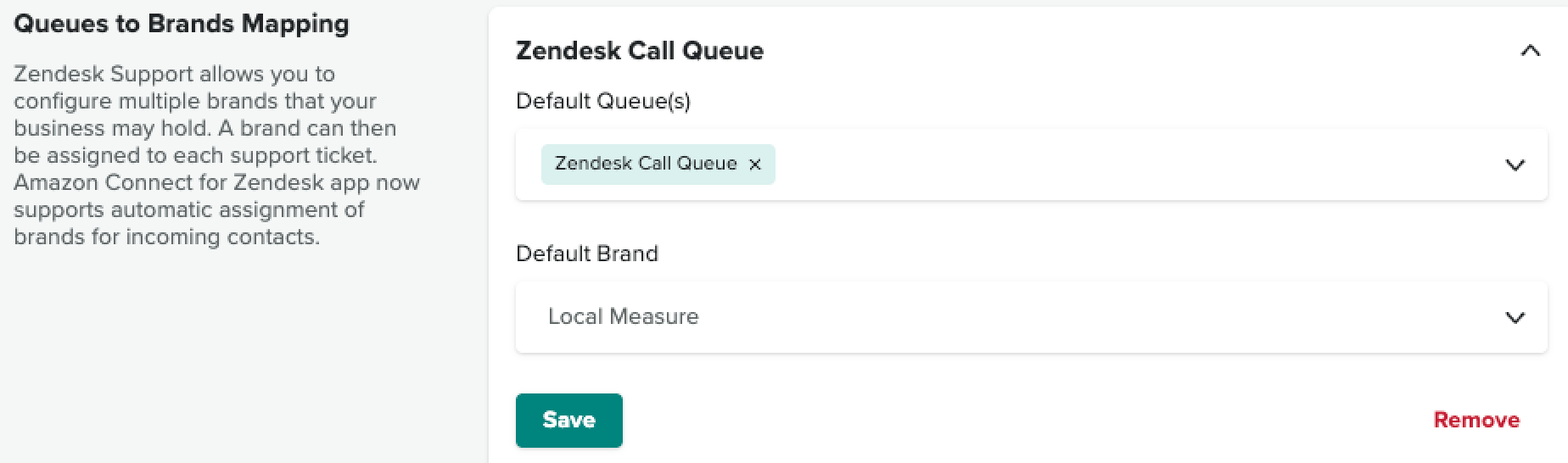
Task: Click the Default Queue(s) label
Action: pyautogui.click(x=603, y=101)
